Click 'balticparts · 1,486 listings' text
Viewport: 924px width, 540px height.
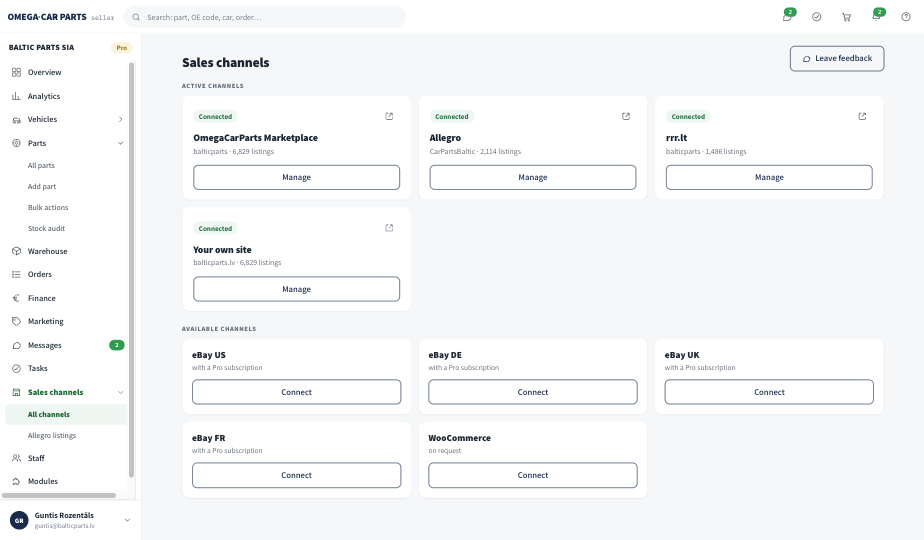point(706,152)
